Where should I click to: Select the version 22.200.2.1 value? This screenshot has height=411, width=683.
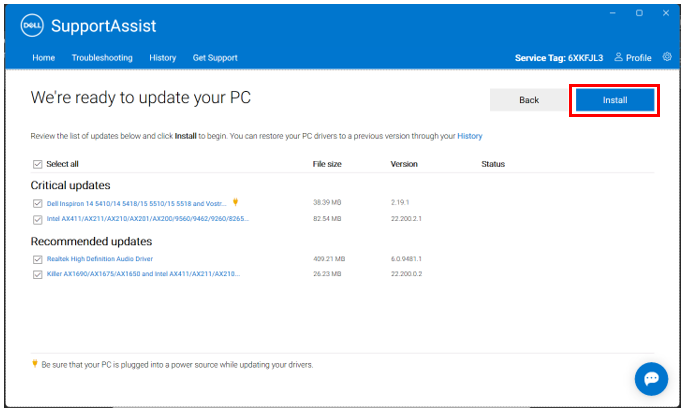(x=406, y=219)
